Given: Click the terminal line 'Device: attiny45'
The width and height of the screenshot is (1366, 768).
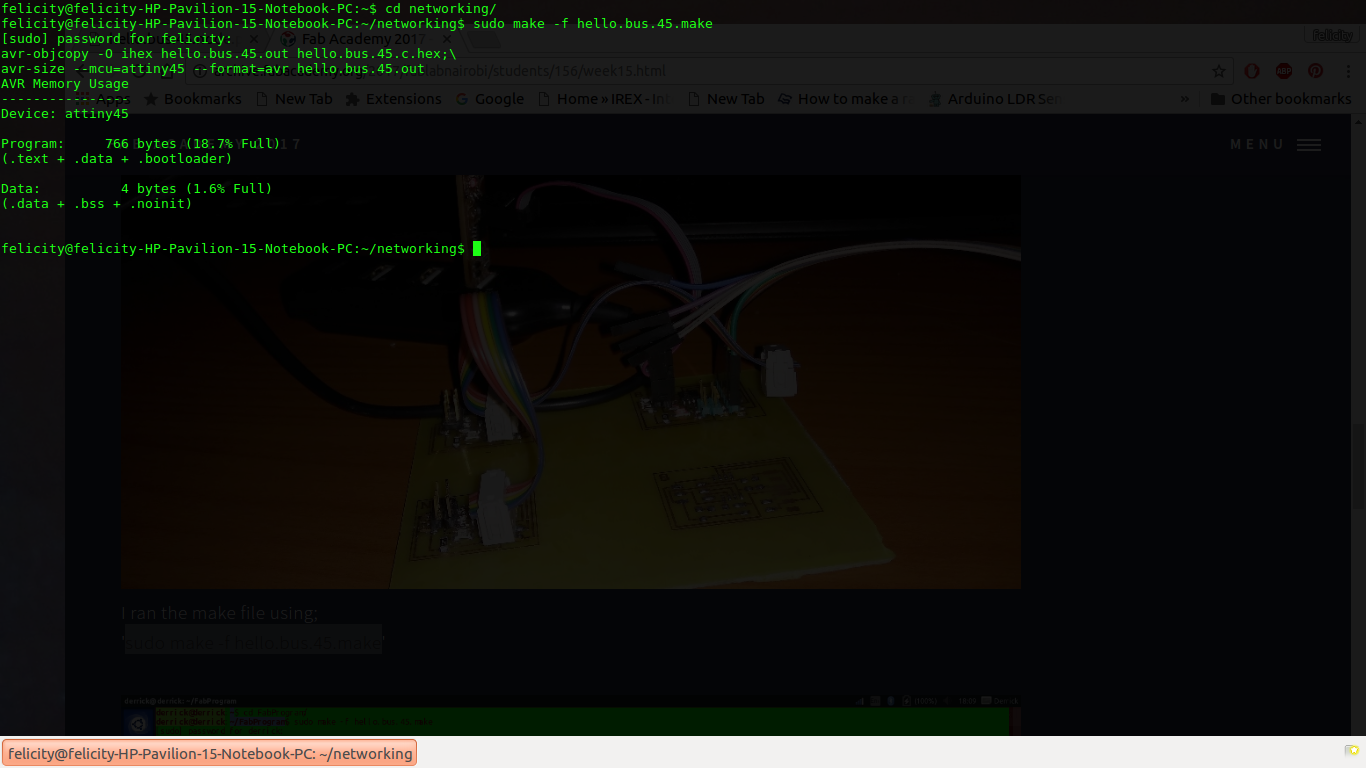Looking at the screenshot, I should point(65,114).
